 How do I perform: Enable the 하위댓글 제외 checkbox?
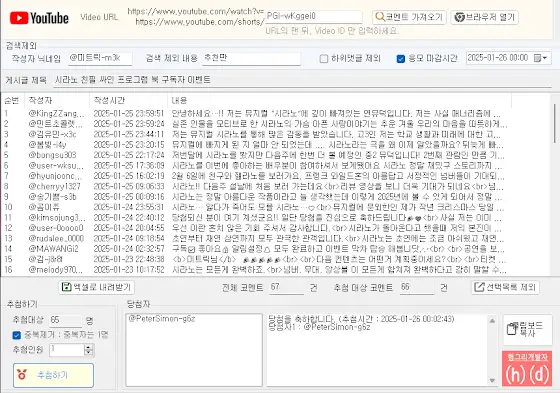[x=324, y=59]
